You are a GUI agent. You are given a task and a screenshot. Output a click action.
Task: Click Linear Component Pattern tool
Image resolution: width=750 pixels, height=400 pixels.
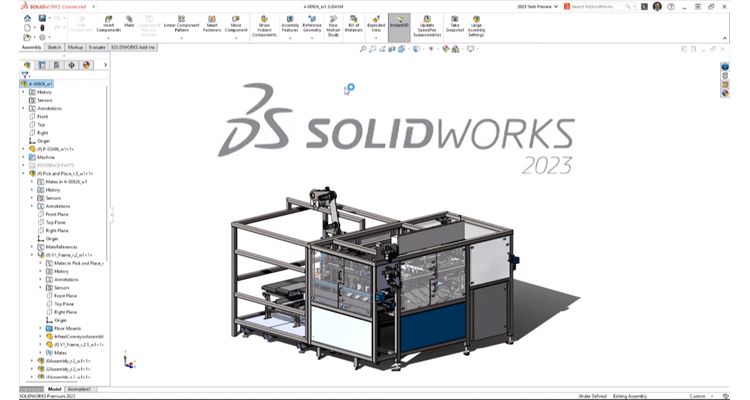coord(181,24)
